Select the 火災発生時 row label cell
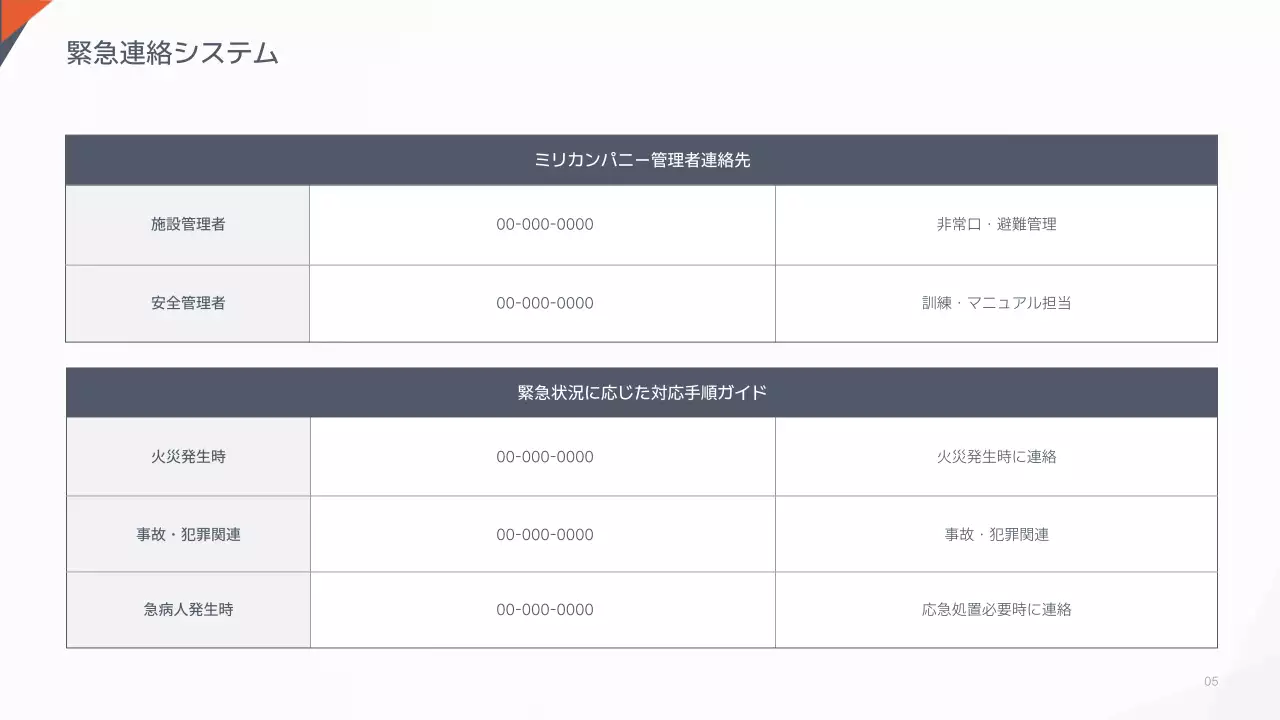The image size is (1280, 720). 188,457
